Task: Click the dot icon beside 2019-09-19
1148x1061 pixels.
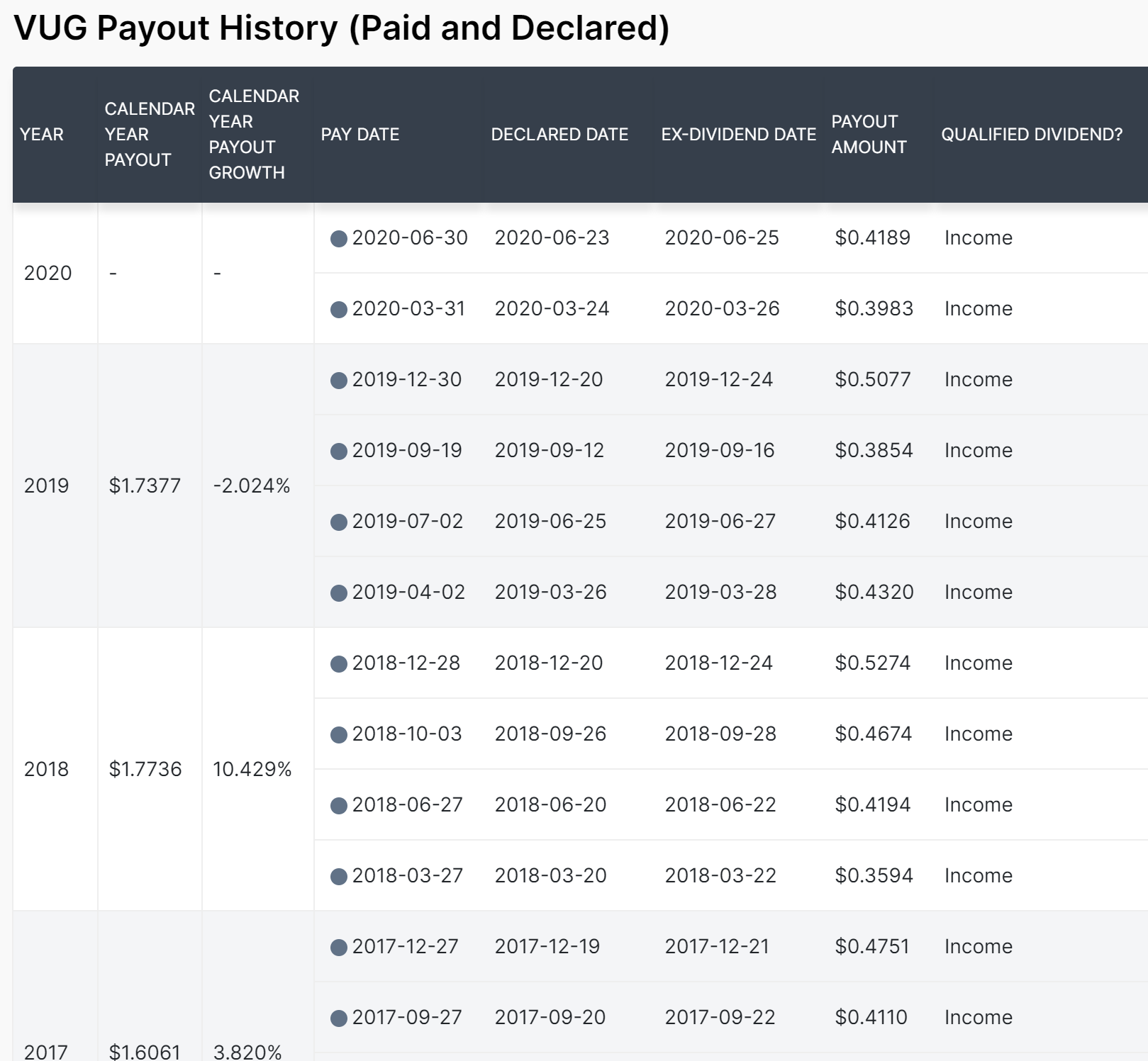Action: pos(339,451)
